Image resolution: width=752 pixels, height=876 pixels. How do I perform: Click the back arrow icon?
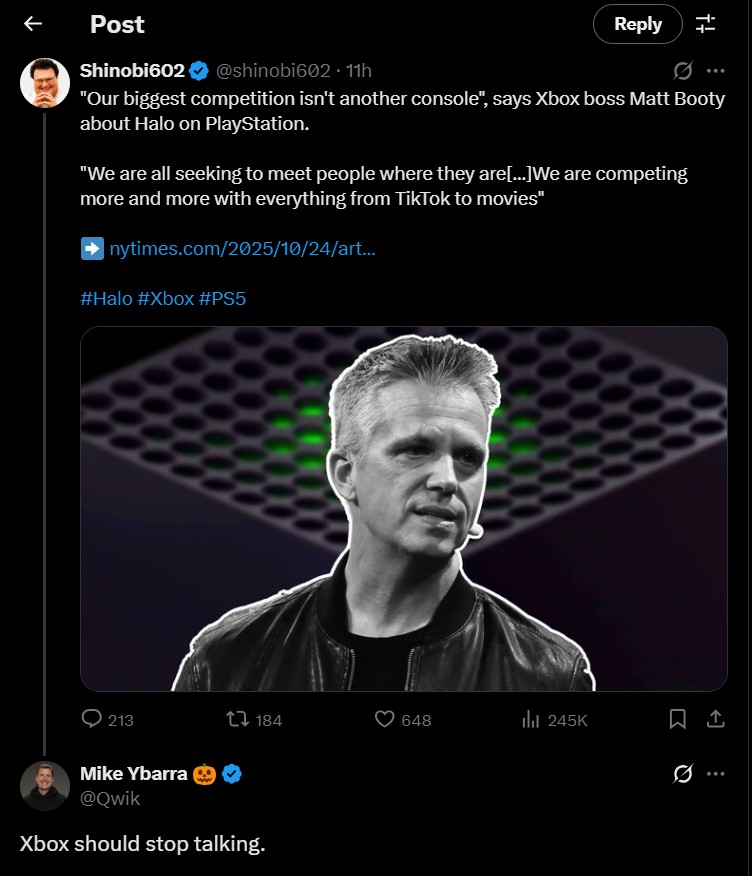32,24
